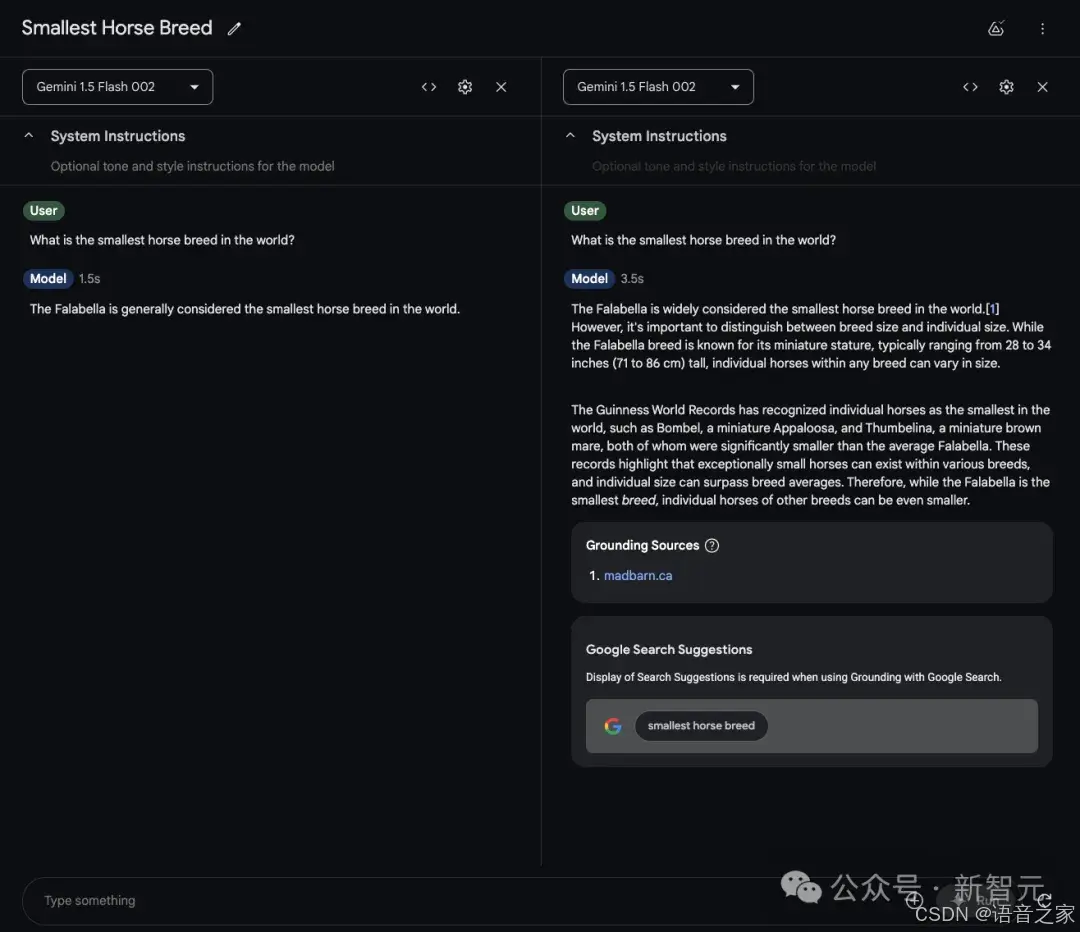Image resolution: width=1080 pixels, height=932 pixels.
Task: Click the right panel Model label
Action: pyautogui.click(x=590, y=278)
